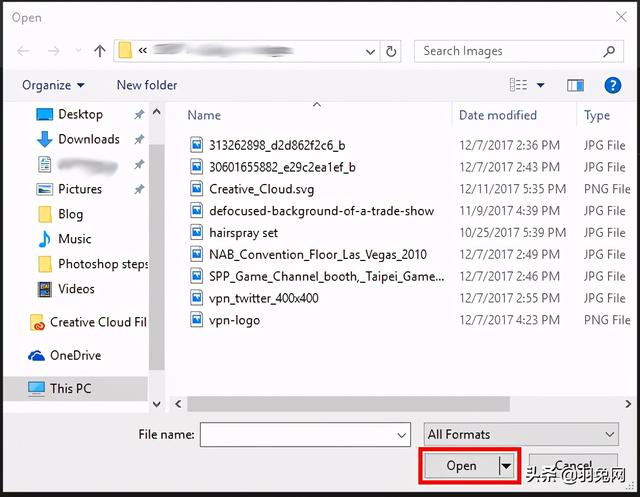Click the Back navigation arrow
Image resolution: width=640 pixels, height=497 pixels.
pos(23,51)
